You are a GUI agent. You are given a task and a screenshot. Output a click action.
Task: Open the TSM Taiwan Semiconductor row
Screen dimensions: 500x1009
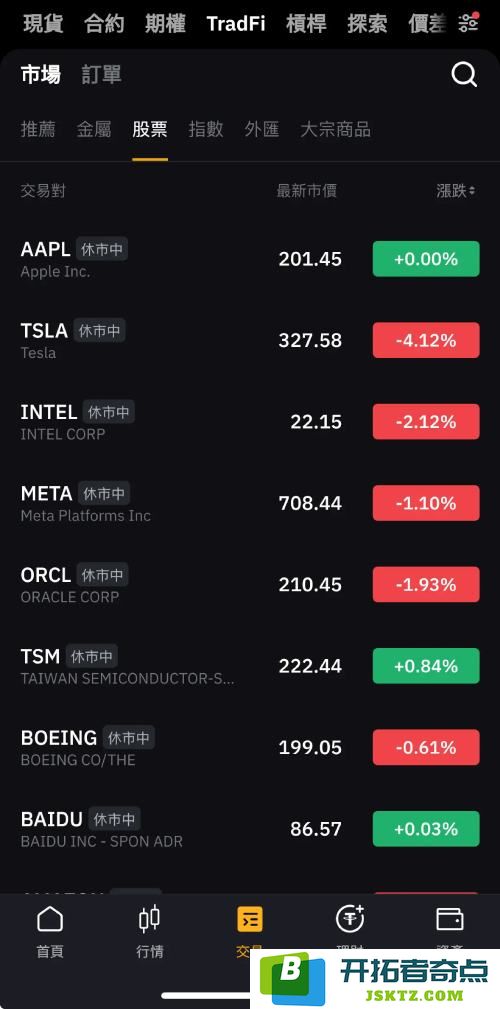250,666
